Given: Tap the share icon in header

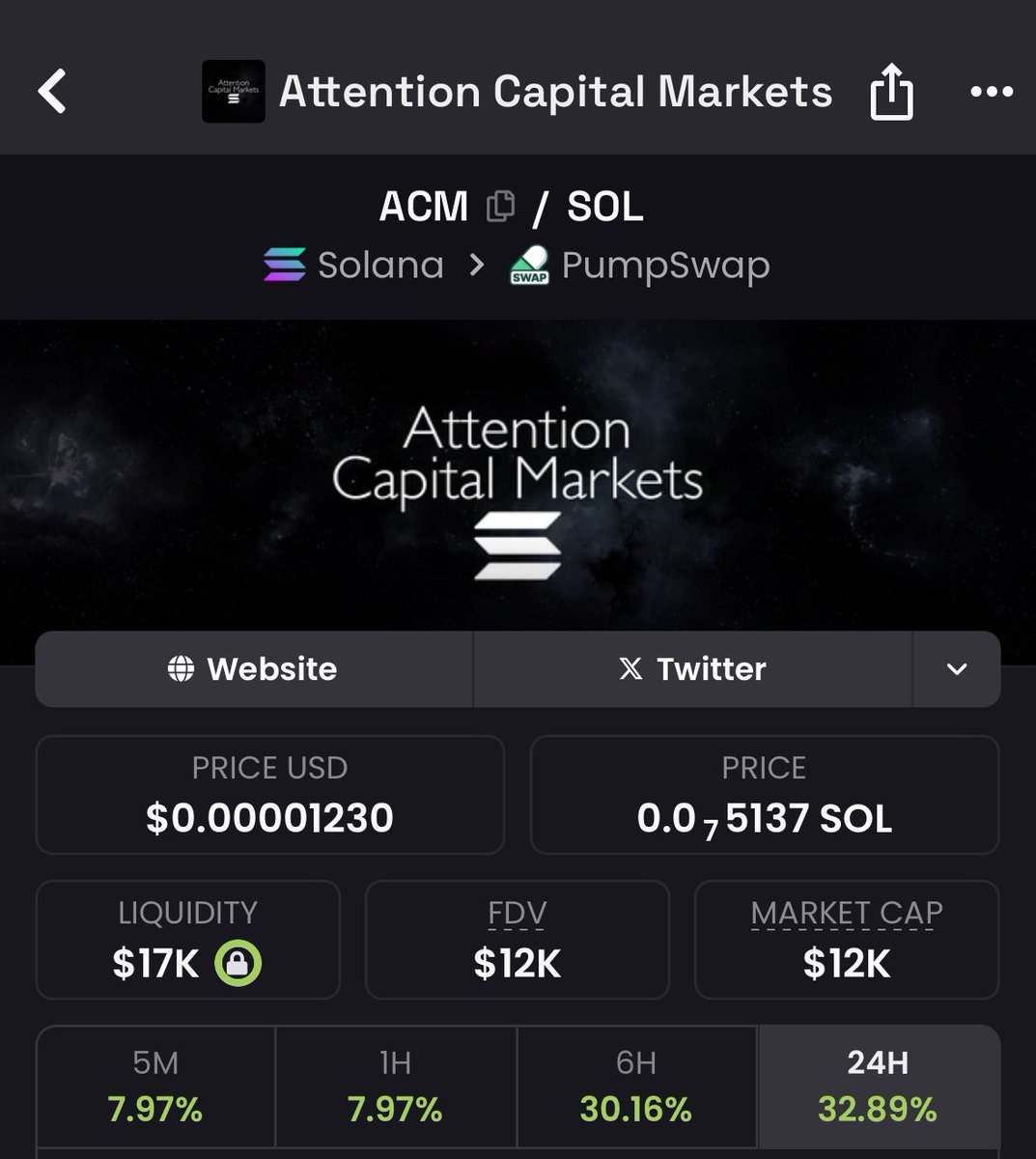Looking at the screenshot, I should click(x=891, y=92).
